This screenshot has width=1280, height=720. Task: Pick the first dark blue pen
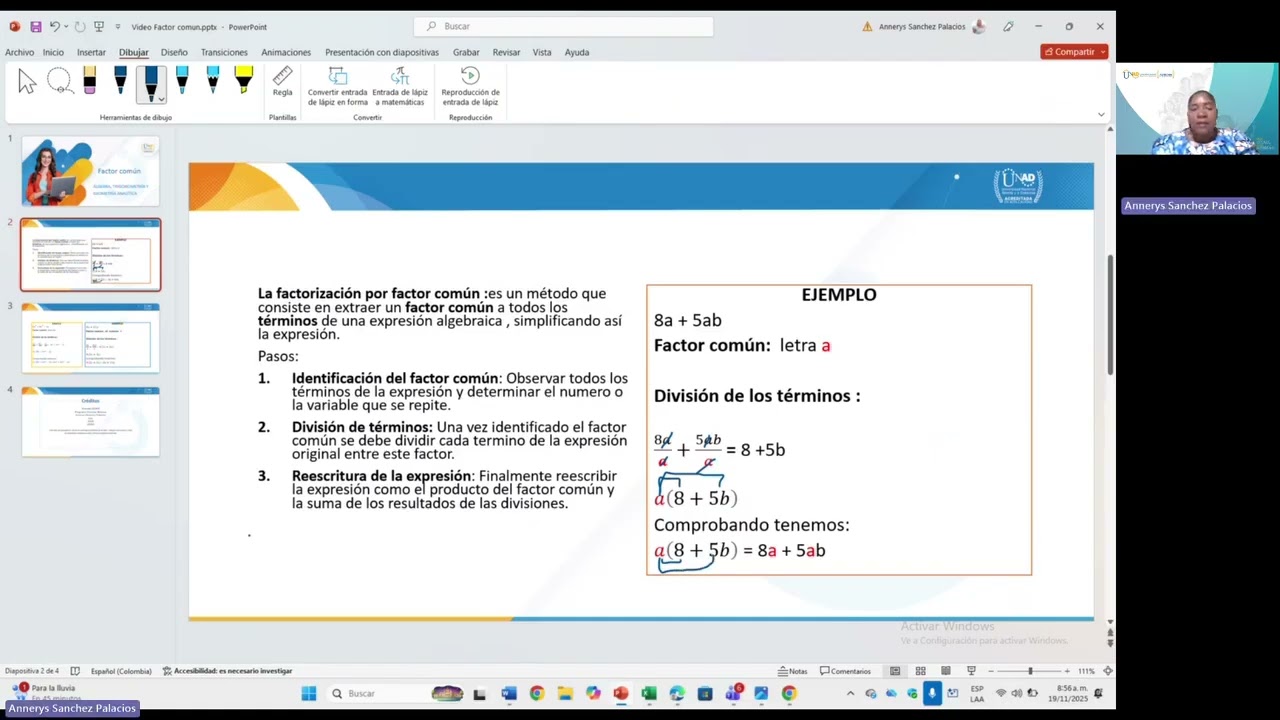tap(120, 81)
